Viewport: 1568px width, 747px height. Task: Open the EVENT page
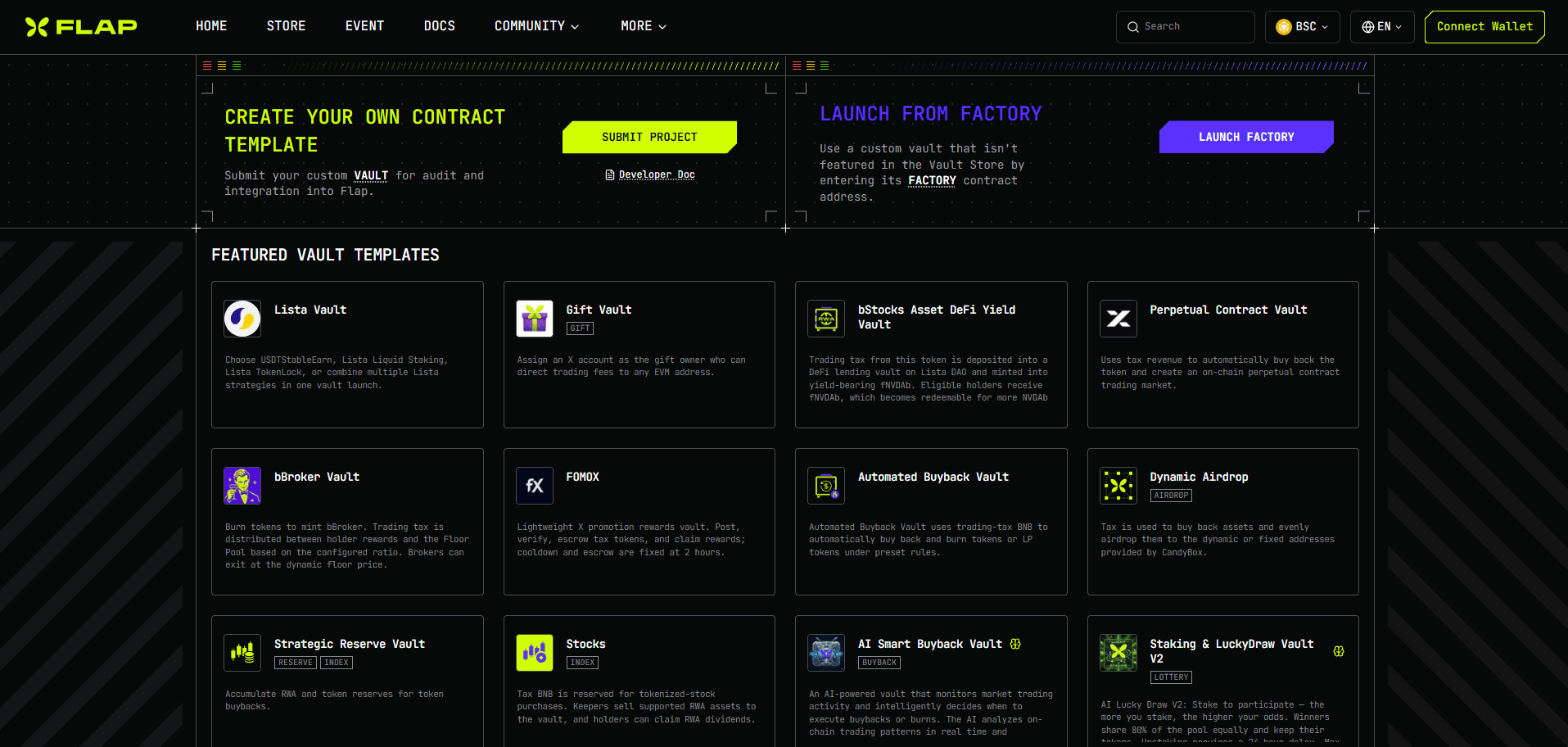(364, 26)
